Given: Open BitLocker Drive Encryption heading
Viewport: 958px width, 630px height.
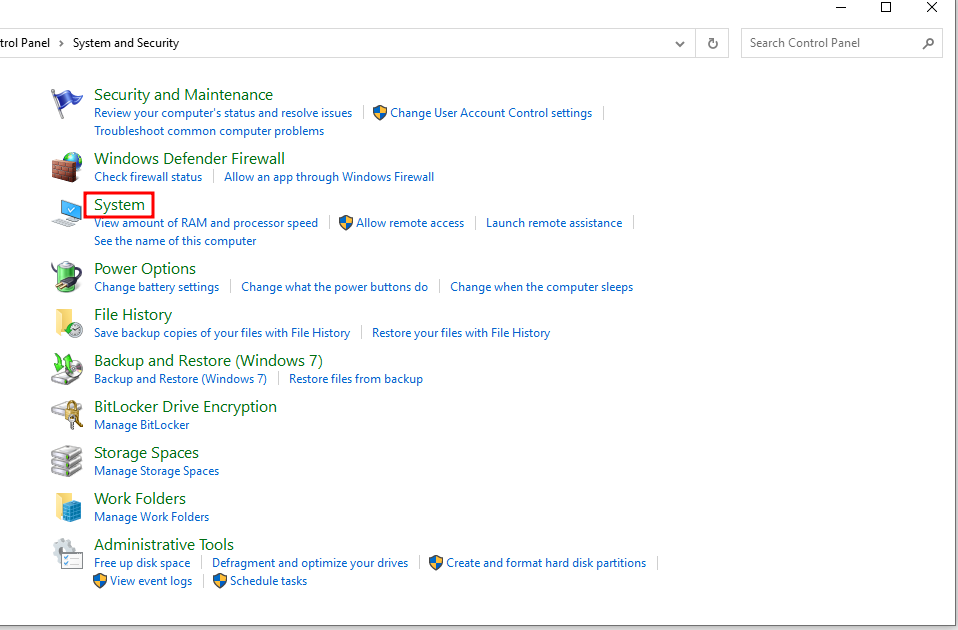Looking at the screenshot, I should (185, 407).
